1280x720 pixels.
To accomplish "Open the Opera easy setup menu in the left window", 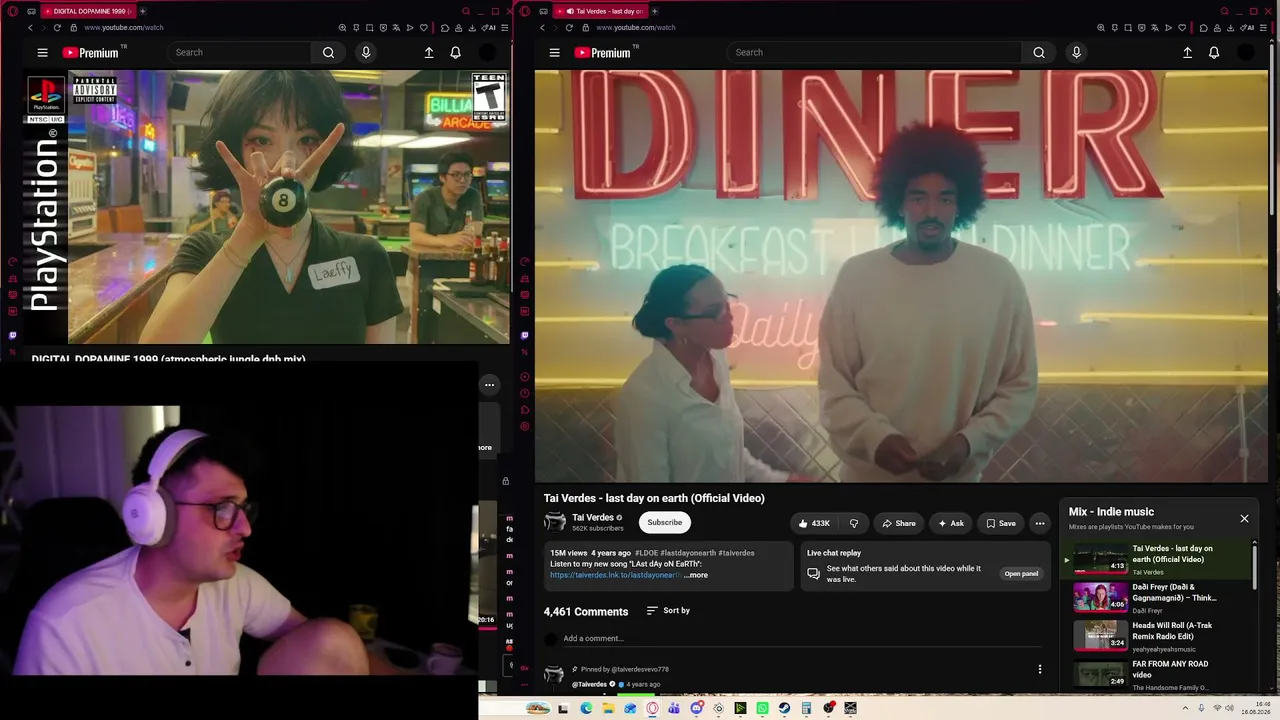I will coord(504,28).
